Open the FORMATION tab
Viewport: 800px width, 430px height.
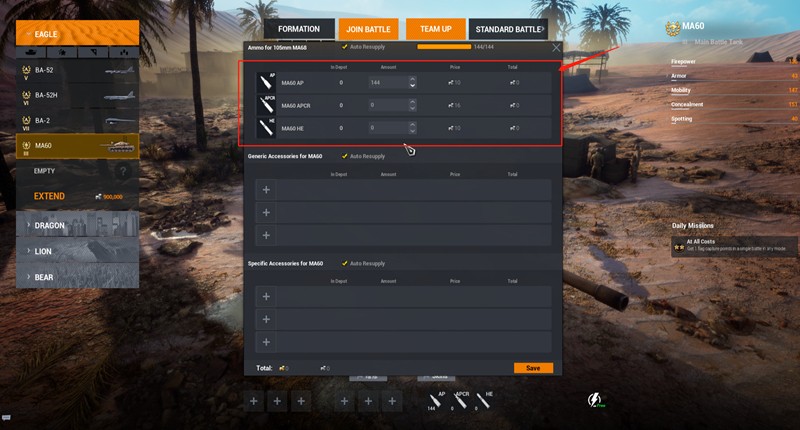[299, 29]
